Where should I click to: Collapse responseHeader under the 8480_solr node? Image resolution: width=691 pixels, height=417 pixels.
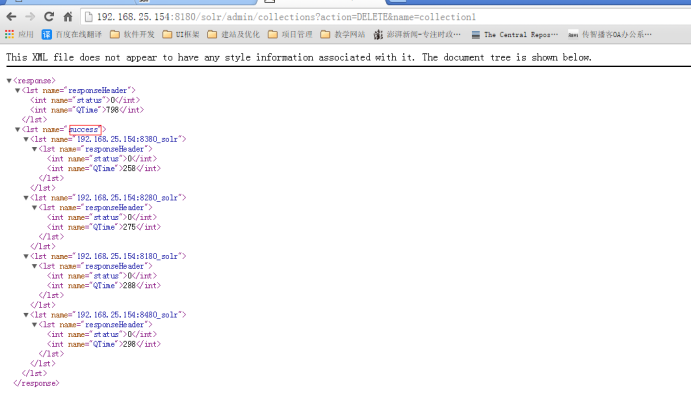point(34,325)
